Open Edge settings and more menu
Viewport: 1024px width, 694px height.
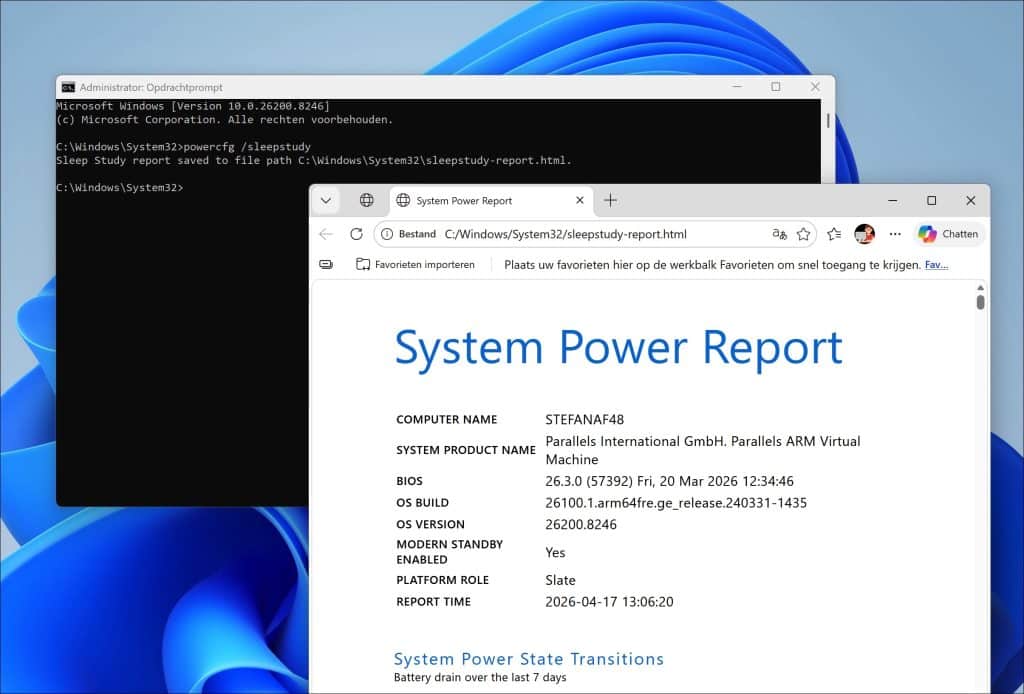[895, 234]
